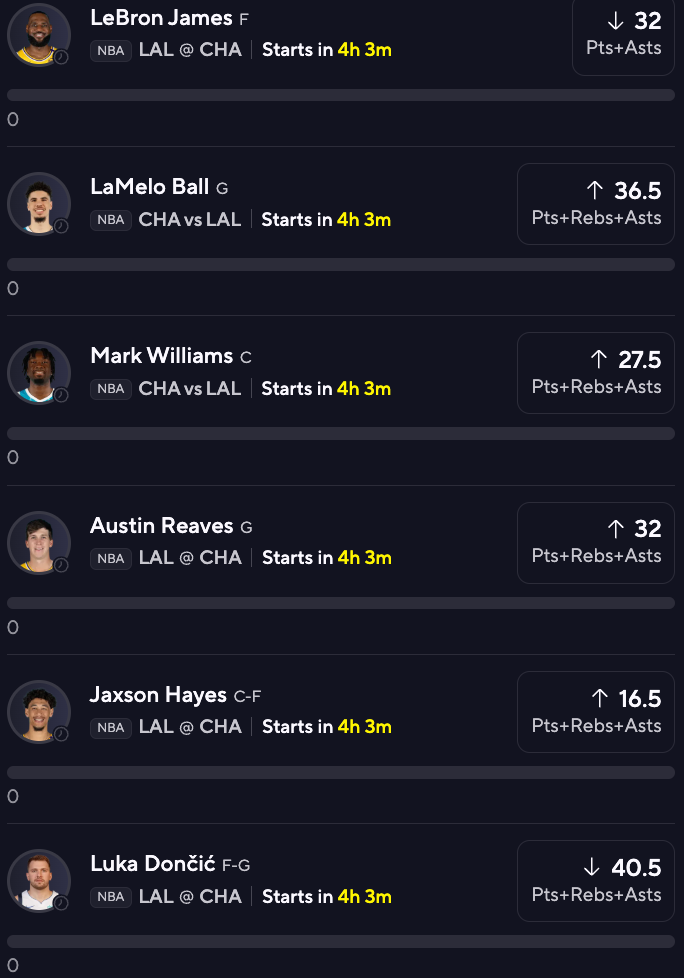Click Austin Reaves 32 projection box

(596, 542)
